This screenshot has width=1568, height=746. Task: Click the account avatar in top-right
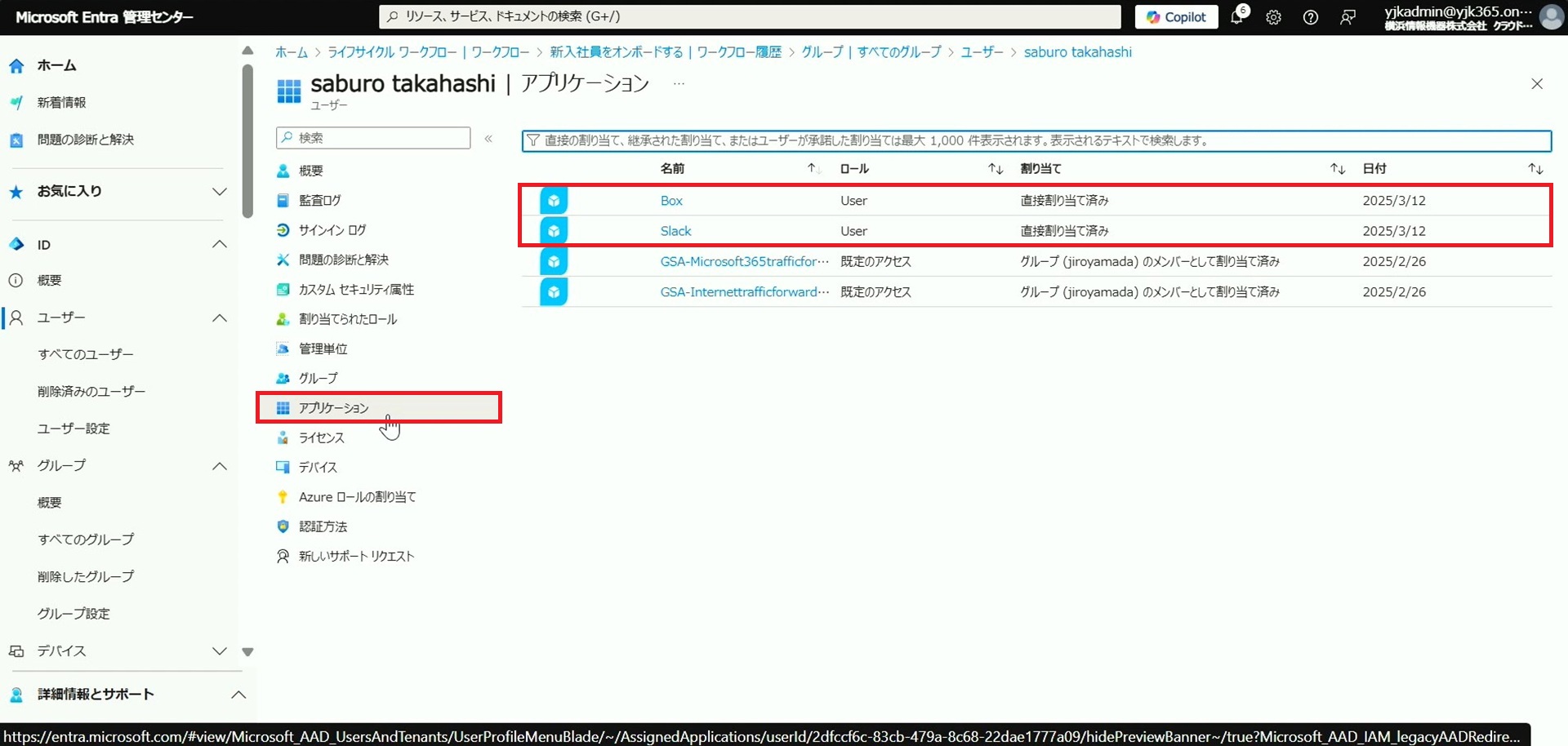[x=1550, y=17]
